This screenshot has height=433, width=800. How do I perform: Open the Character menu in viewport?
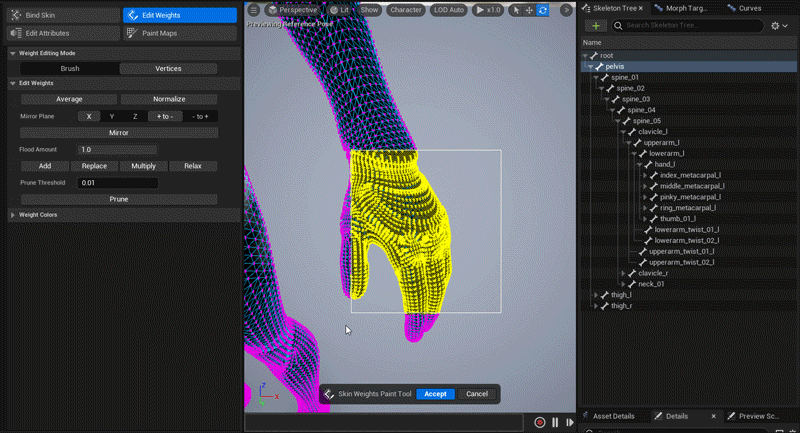point(406,10)
